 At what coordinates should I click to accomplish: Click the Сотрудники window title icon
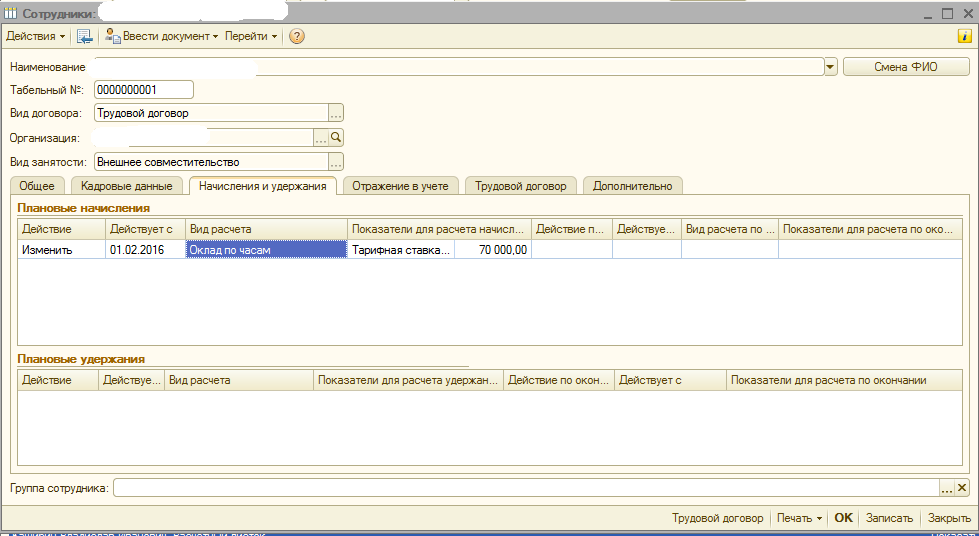[x=12, y=13]
